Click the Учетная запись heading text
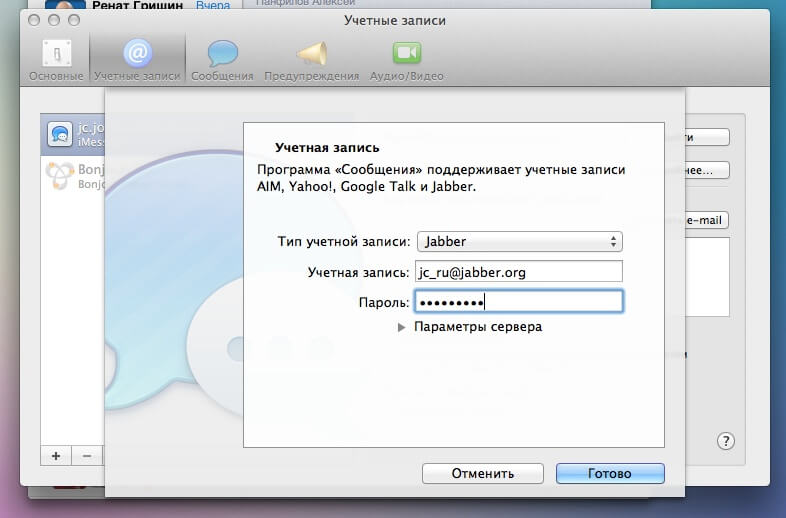The image size is (786, 518). (x=327, y=147)
